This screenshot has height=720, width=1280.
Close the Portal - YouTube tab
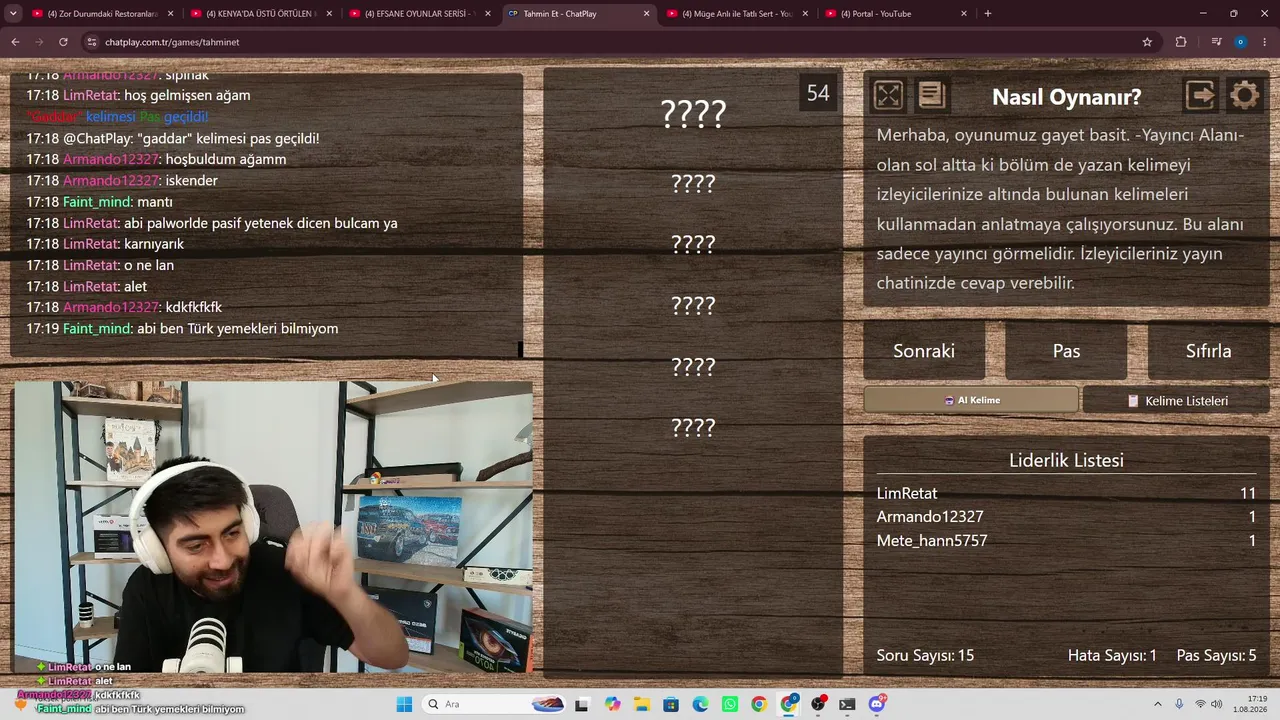[x=964, y=14]
